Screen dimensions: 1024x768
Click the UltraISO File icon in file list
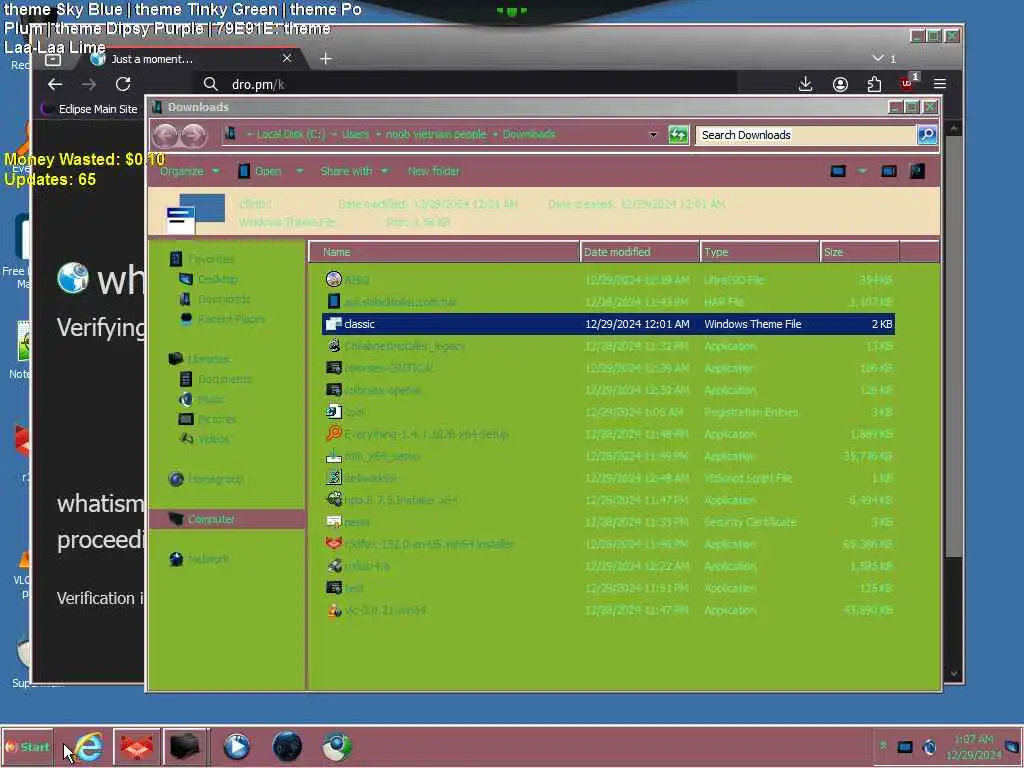click(x=334, y=280)
